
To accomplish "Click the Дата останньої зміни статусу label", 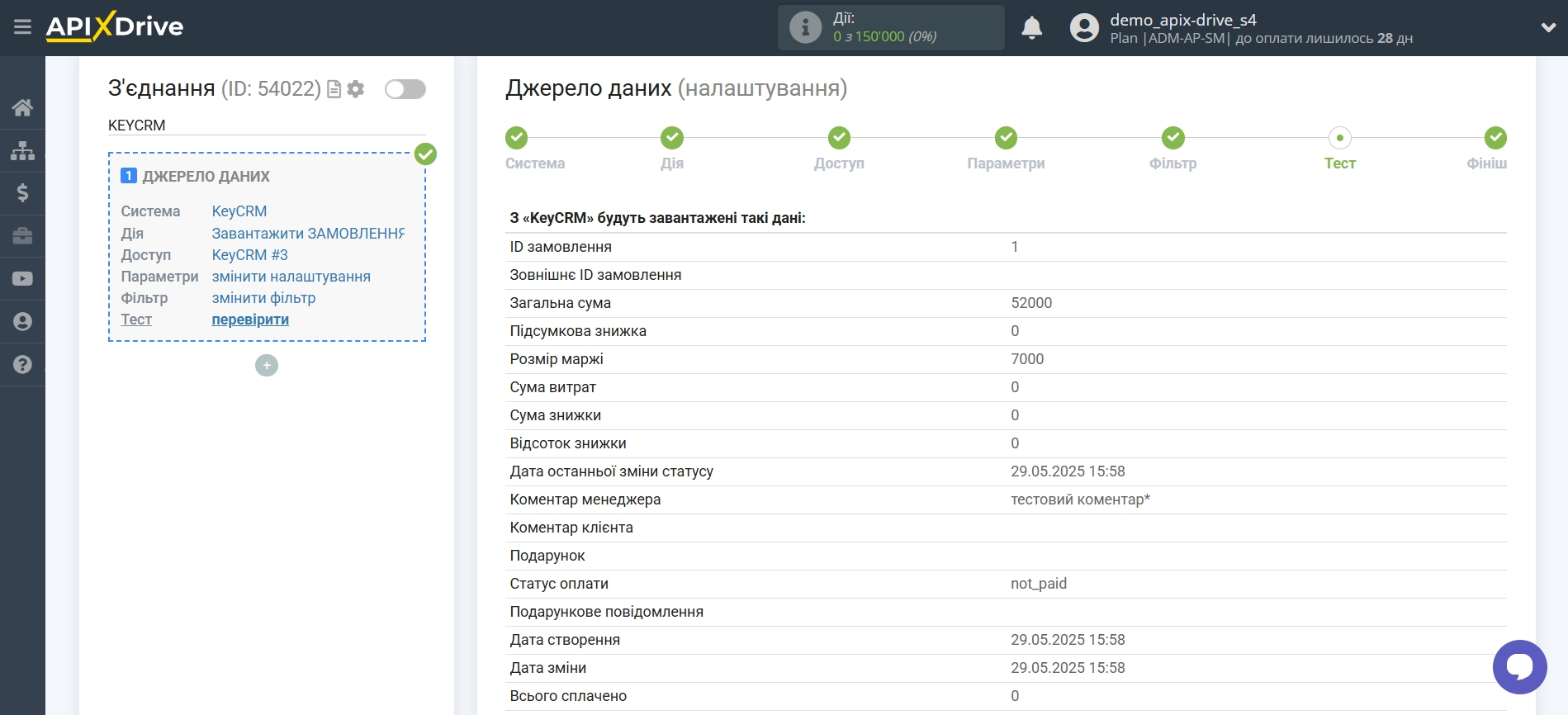I will 611,471.
